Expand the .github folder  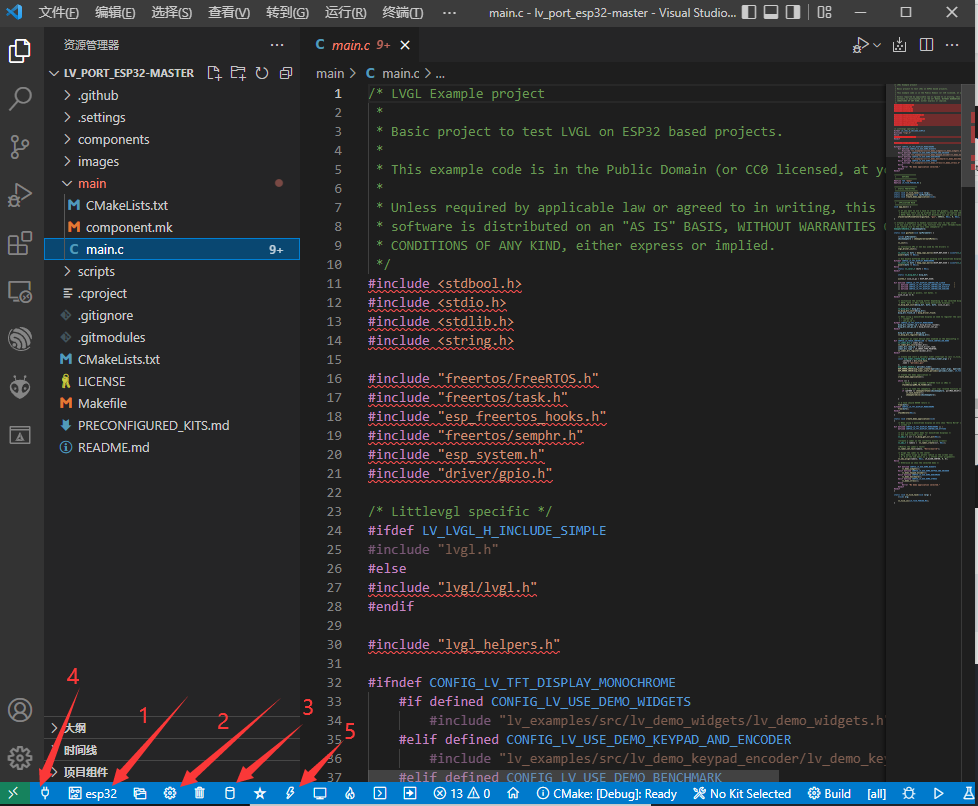172,95
